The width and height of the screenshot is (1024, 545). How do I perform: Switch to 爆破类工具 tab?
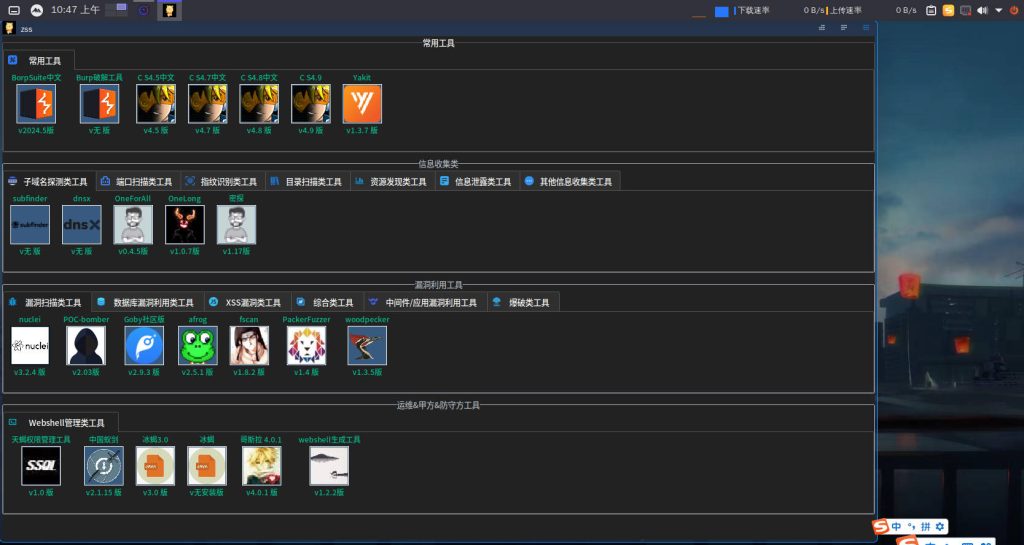pyautogui.click(x=523, y=302)
